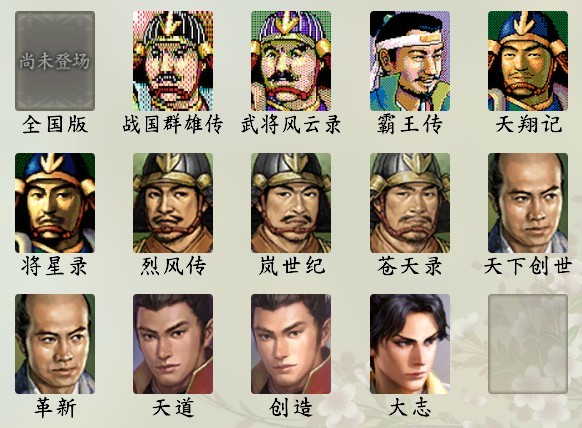Screen dimensions: 582x428
Task: Click the 全国版 label
Action: [55, 124]
